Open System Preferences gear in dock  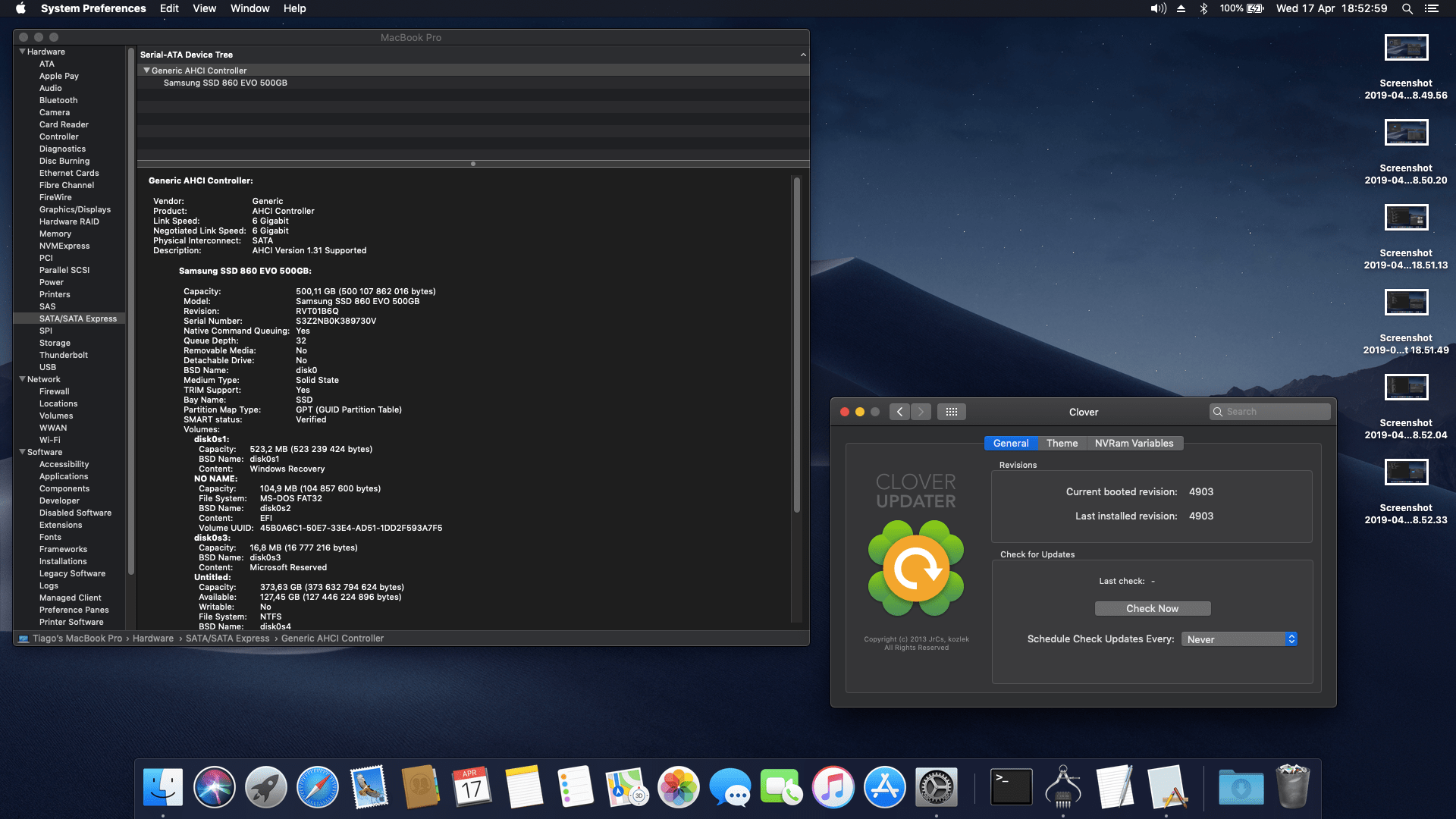point(936,787)
